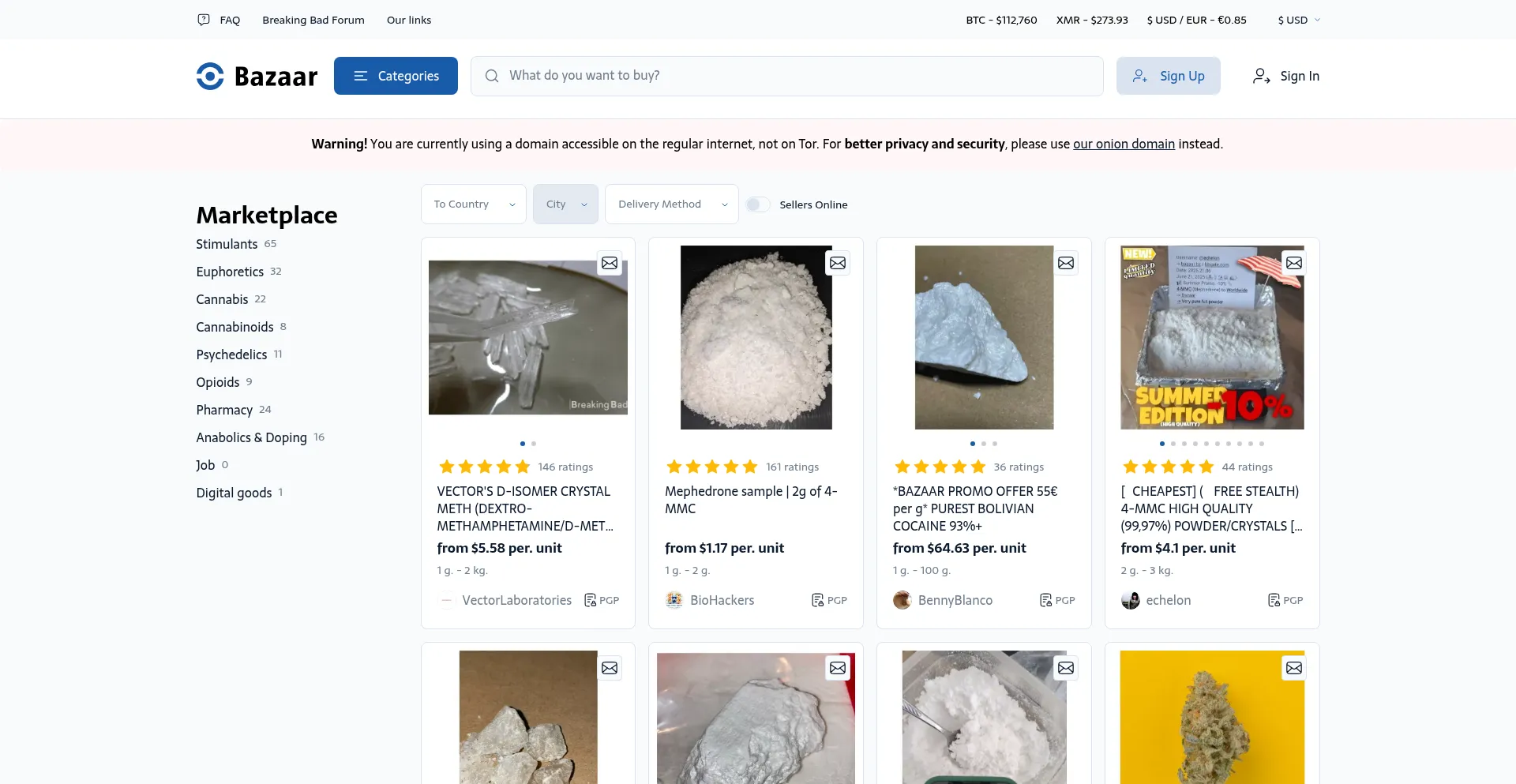Screen dimensions: 1516x784
Task: Expand the To Country dropdown
Action: tap(474, 204)
